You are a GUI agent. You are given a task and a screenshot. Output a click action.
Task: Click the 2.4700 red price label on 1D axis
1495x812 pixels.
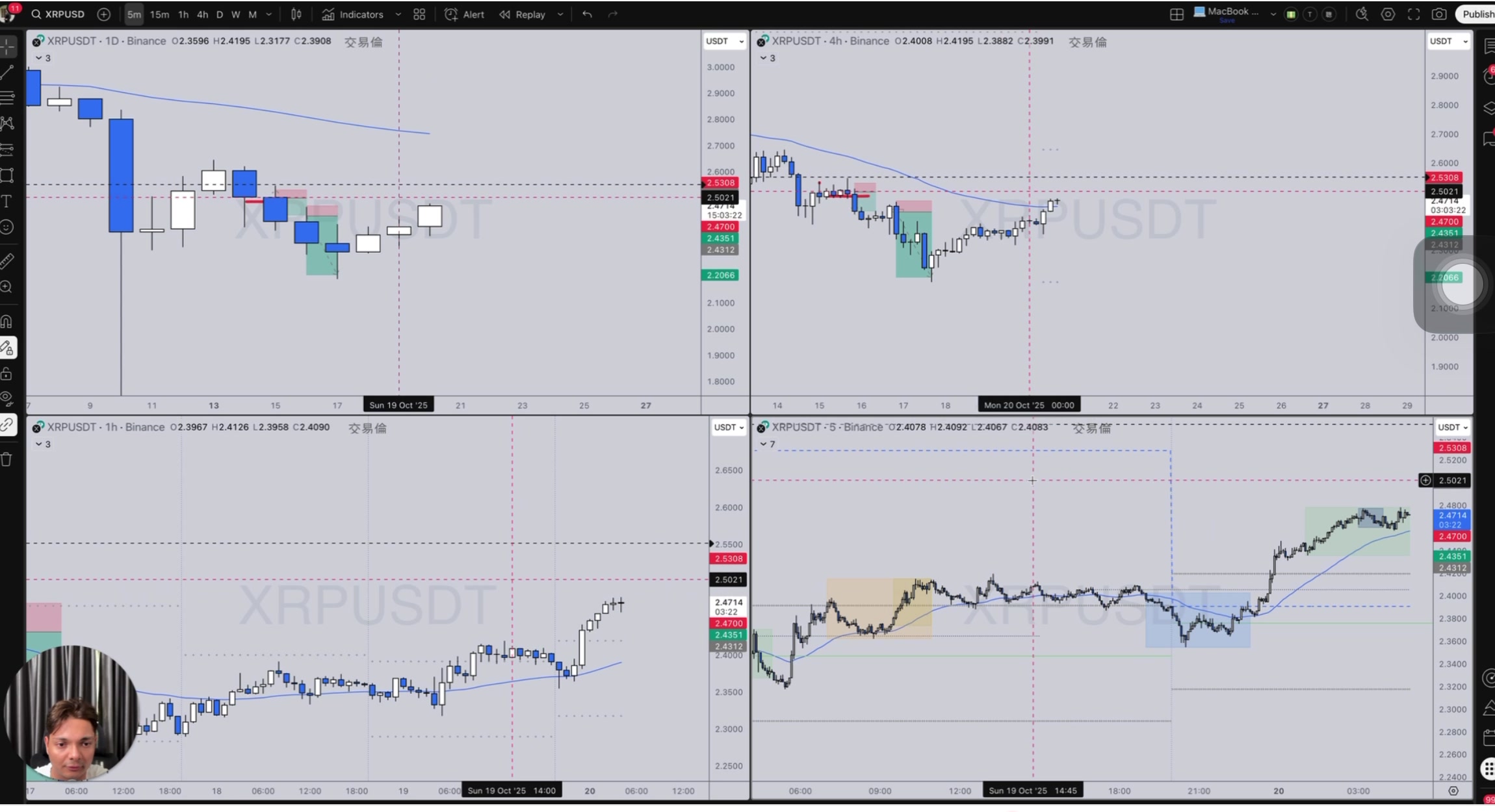click(x=720, y=227)
